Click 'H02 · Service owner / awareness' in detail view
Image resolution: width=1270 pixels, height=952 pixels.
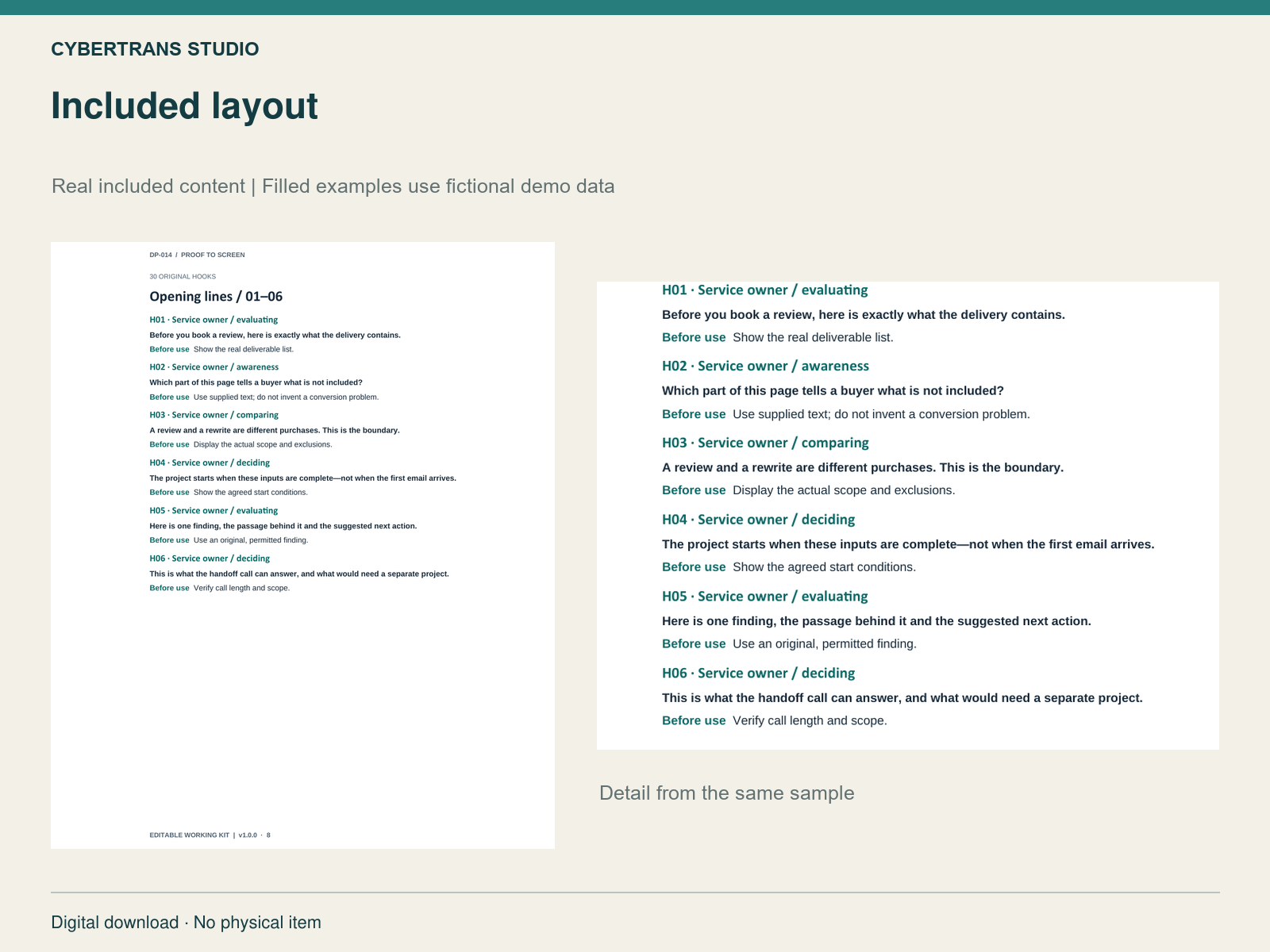click(x=765, y=367)
